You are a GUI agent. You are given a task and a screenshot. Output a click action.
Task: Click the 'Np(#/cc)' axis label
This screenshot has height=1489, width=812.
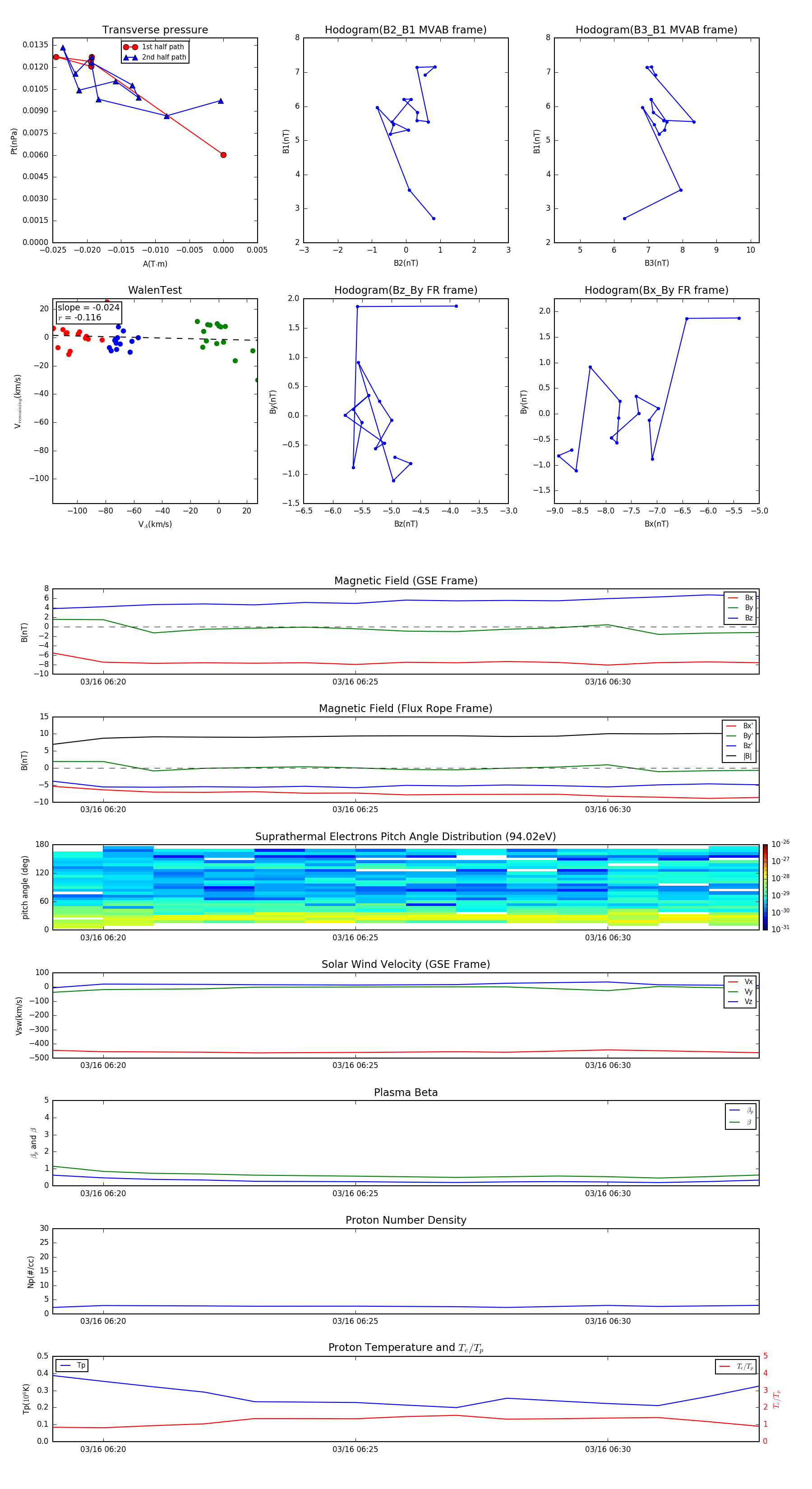[31, 1272]
